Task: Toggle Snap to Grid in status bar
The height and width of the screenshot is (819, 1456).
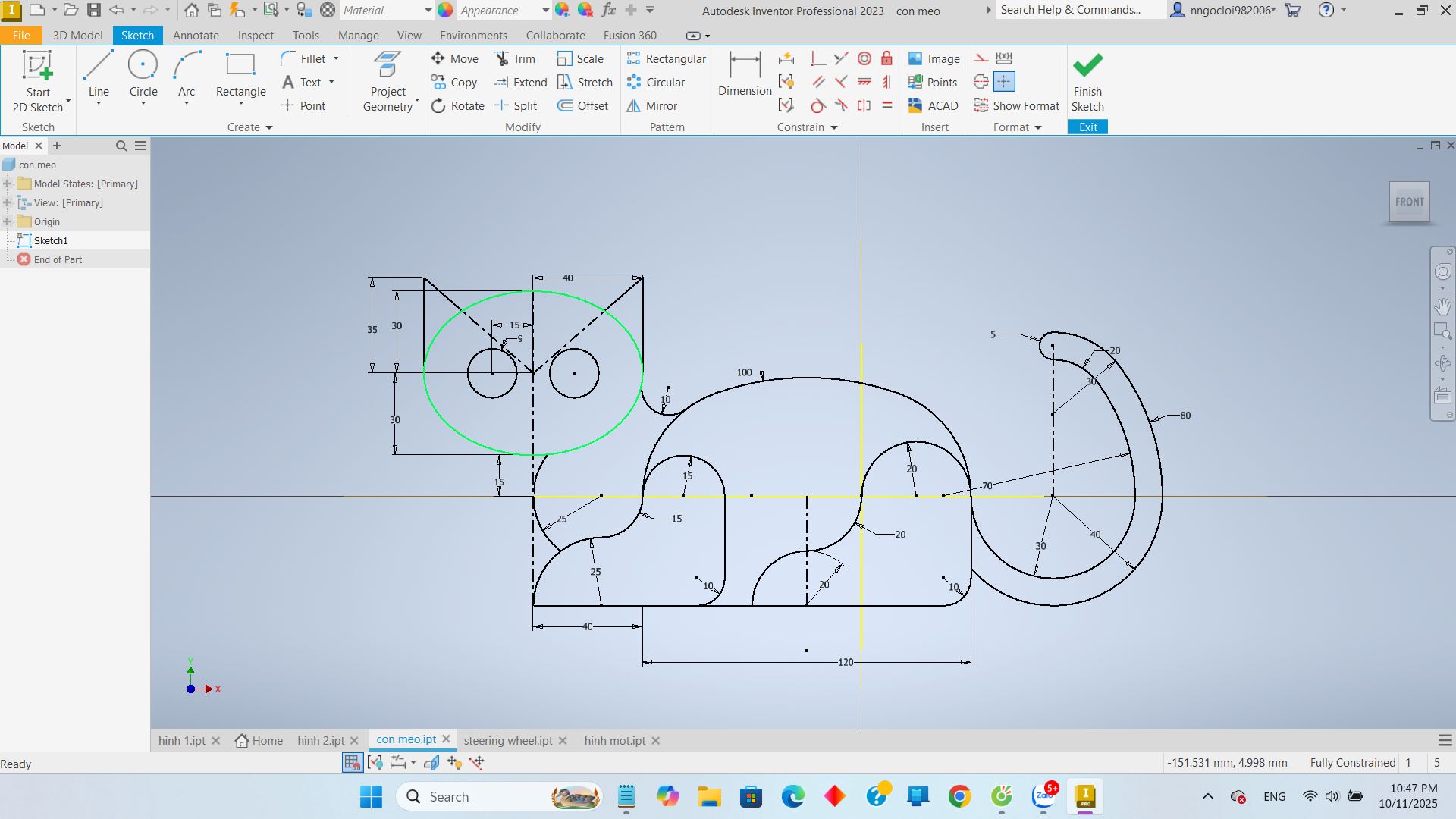Action: coord(352,763)
